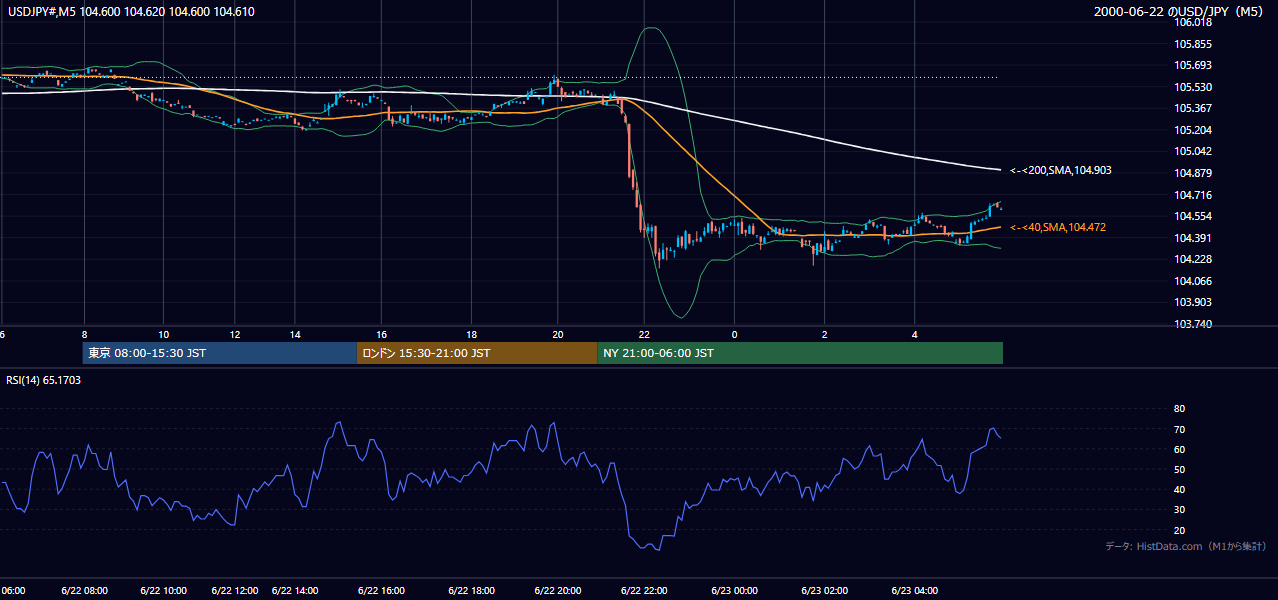Click the RSI scale value 80
1278x600 pixels.
pos(1179,409)
